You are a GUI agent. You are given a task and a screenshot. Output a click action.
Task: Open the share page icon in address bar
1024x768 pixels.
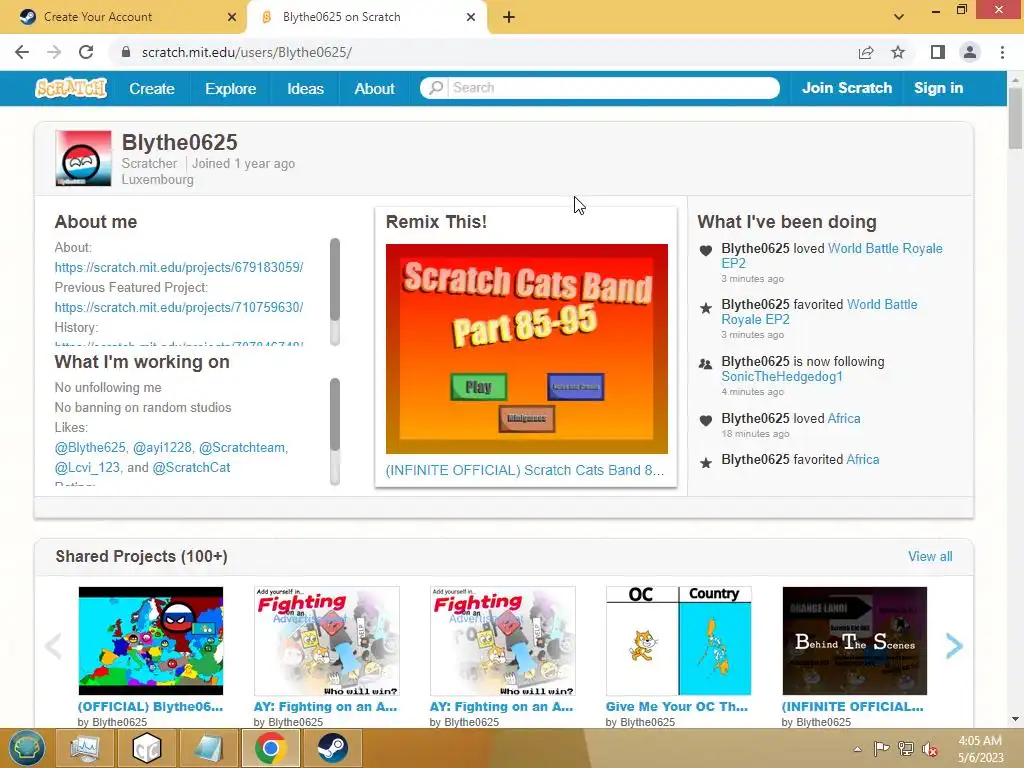(x=866, y=52)
